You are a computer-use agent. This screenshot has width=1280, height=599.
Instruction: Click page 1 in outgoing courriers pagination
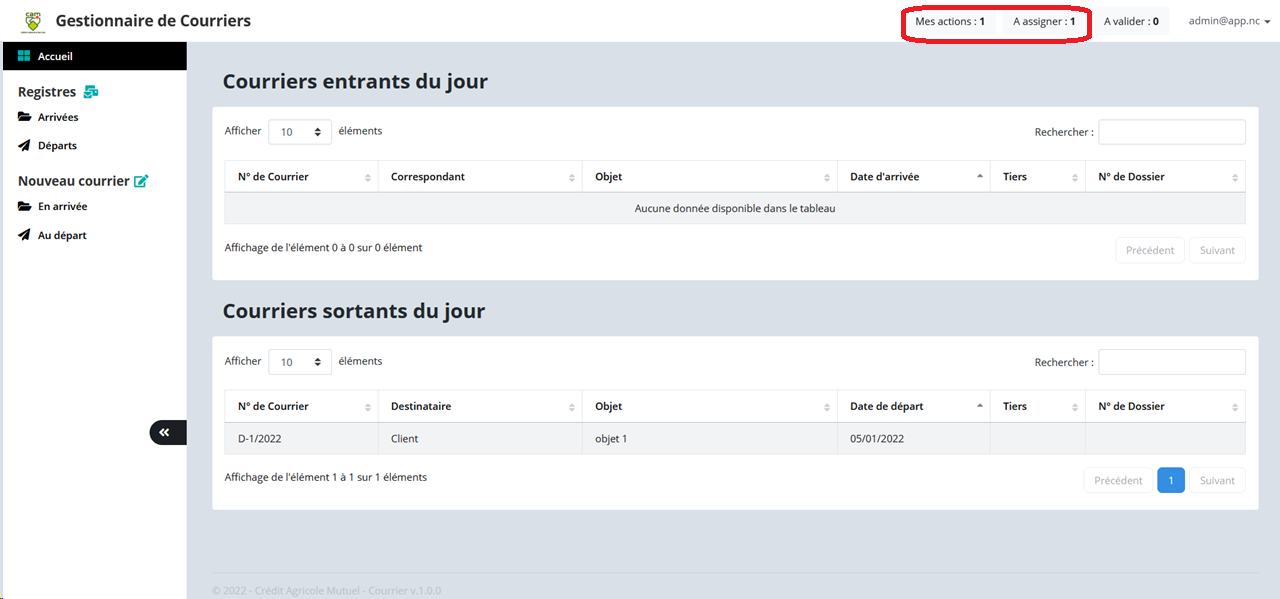coord(1170,481)
